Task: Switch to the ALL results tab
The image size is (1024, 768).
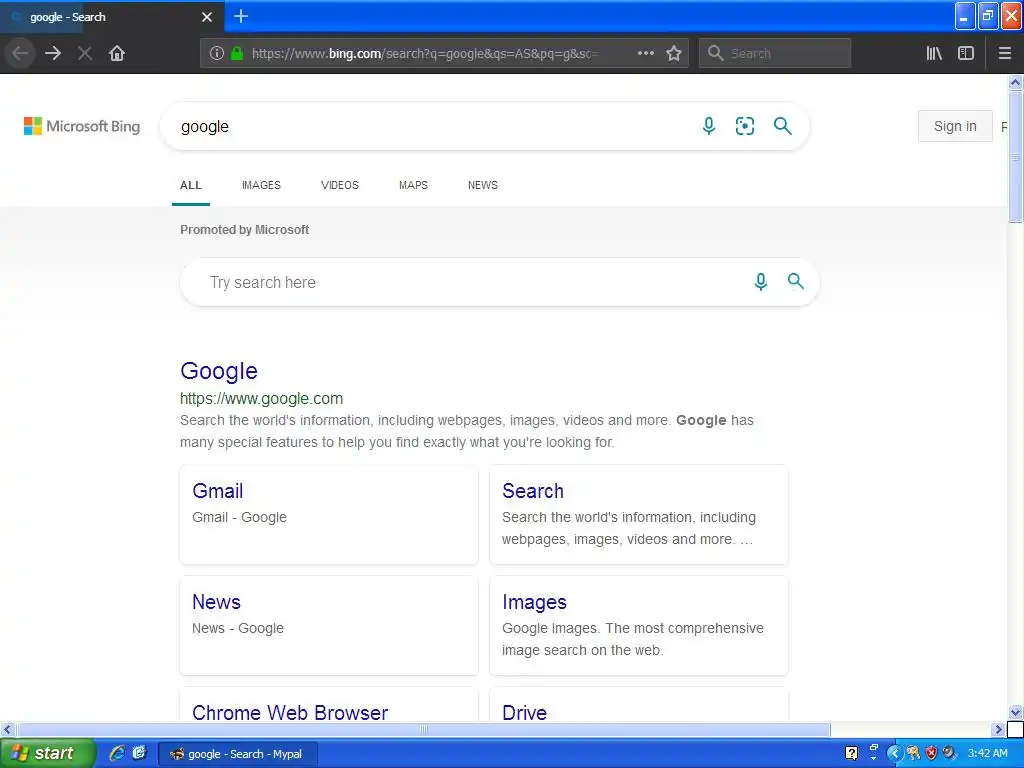Action: pyautogui.click(x=191, y=185)
